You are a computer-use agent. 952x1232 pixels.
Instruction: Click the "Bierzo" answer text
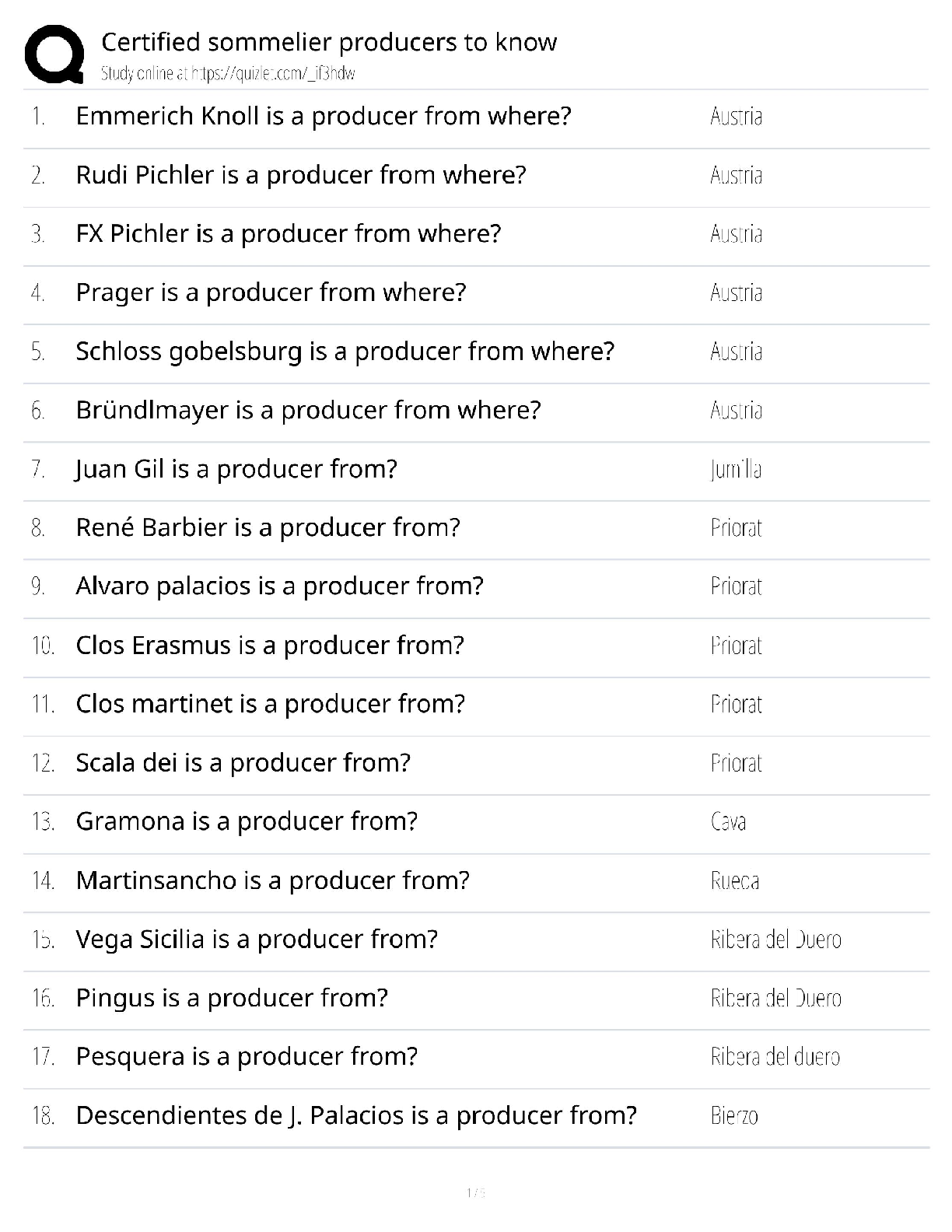tap(734, 1116)
